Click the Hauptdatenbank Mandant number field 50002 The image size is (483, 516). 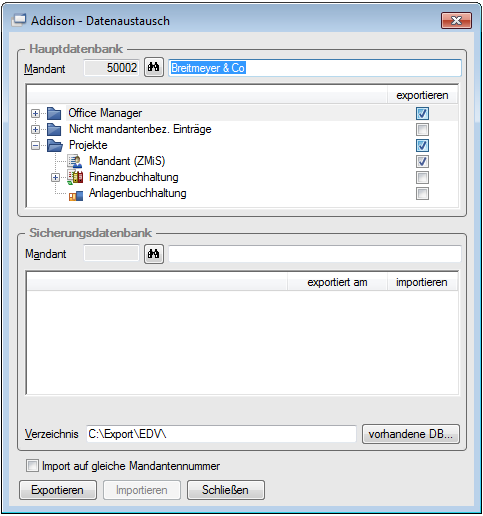click(x=111, y=68)
